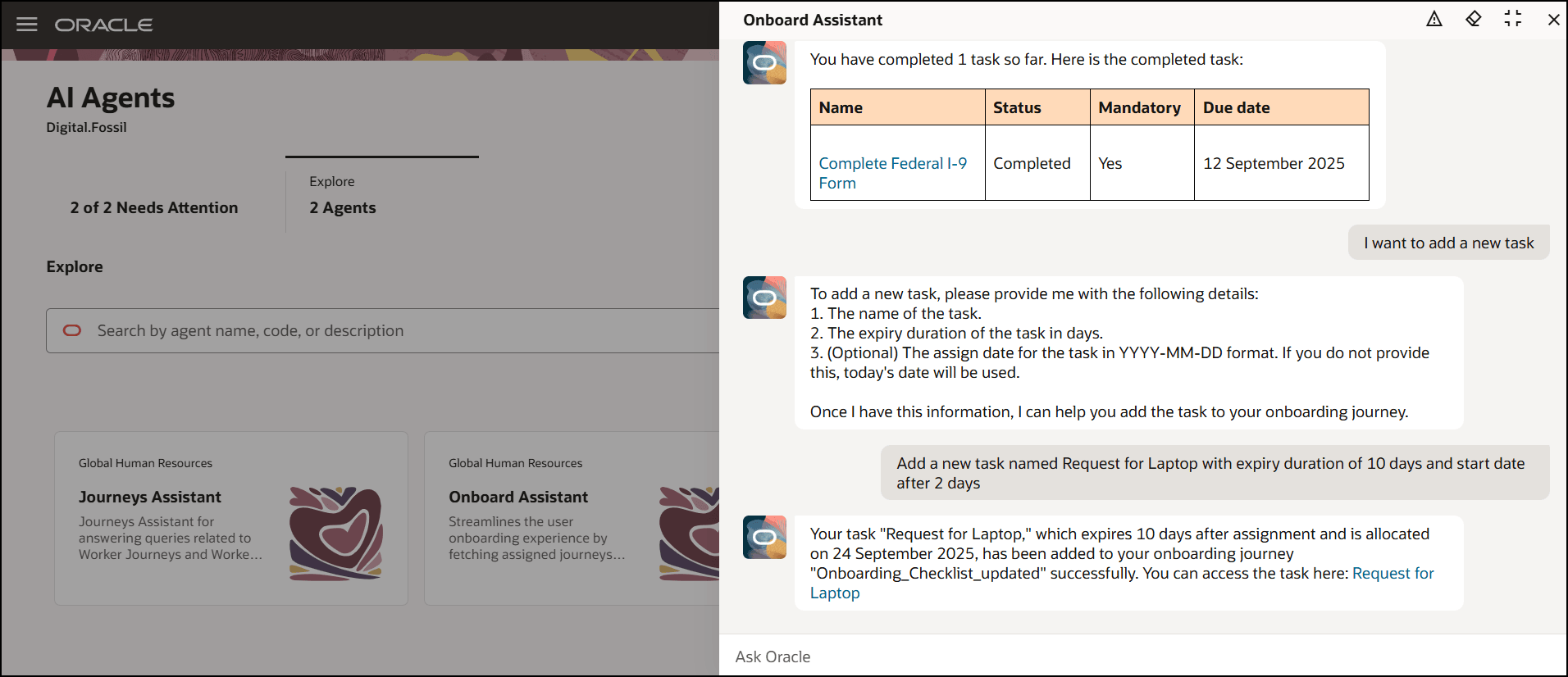
Task: Click the Oracle logo
Action: coord(103,25)
